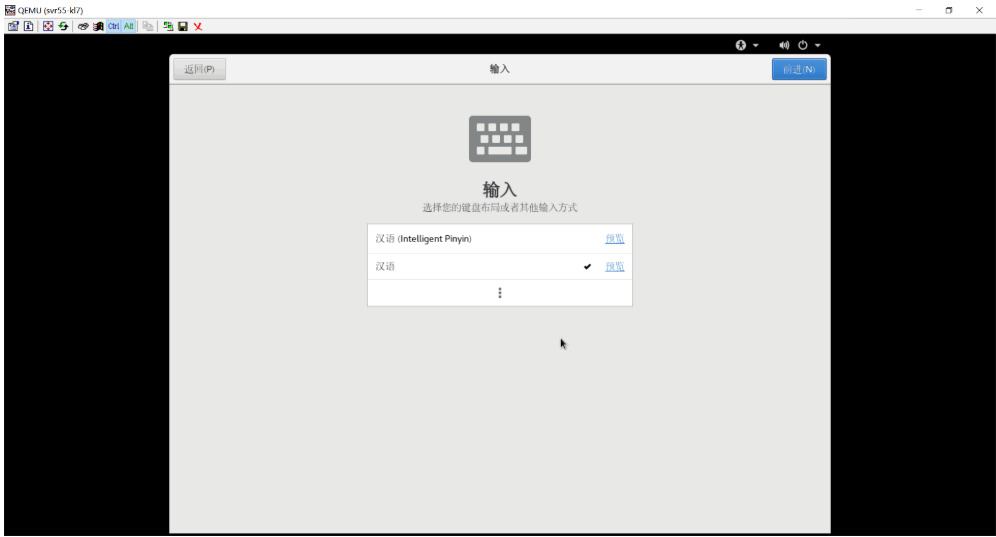Open VNC connection options icon
Screen dimensions: 996x537
[13, 26]
